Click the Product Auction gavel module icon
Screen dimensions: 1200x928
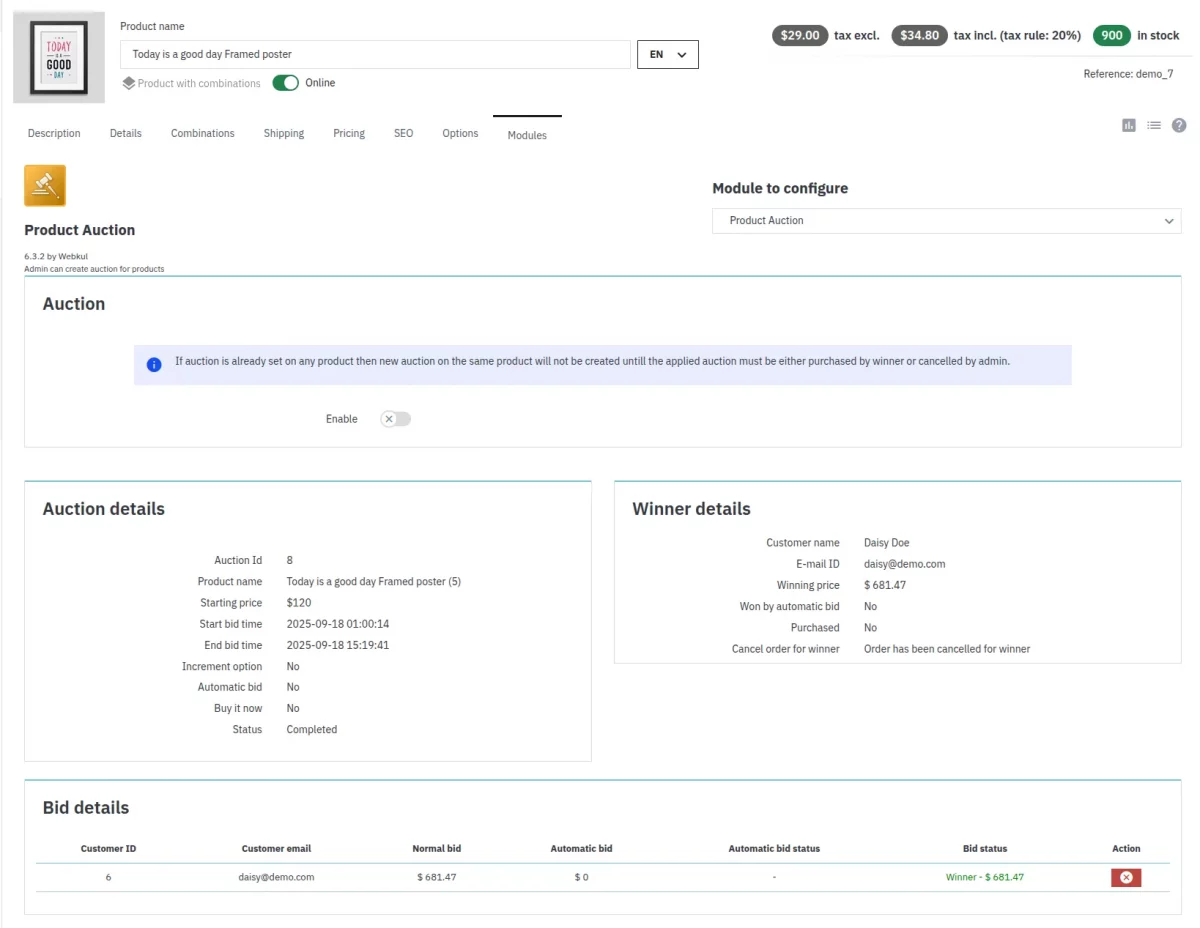click(x=45, y=185)
